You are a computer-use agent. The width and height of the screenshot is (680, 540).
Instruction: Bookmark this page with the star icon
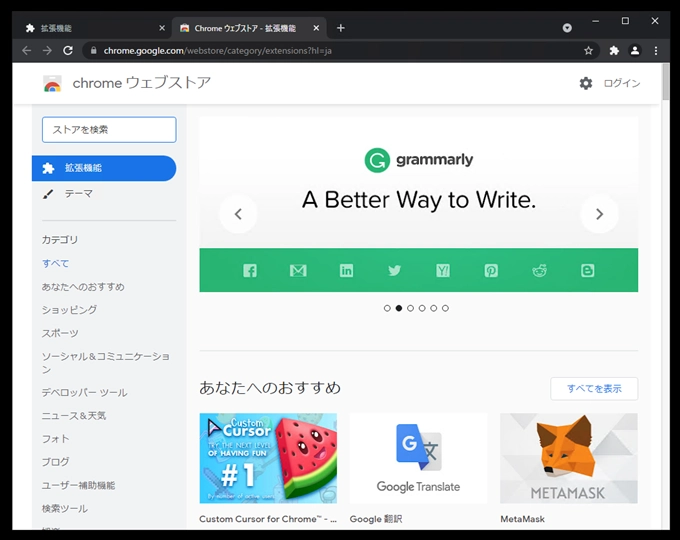(x=588, y=51)
